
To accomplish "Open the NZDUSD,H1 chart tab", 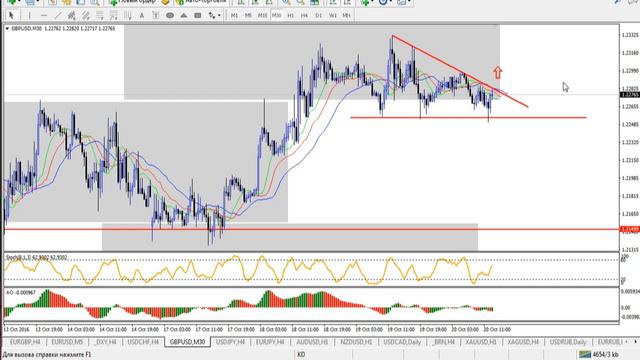I will coord(356,342).
